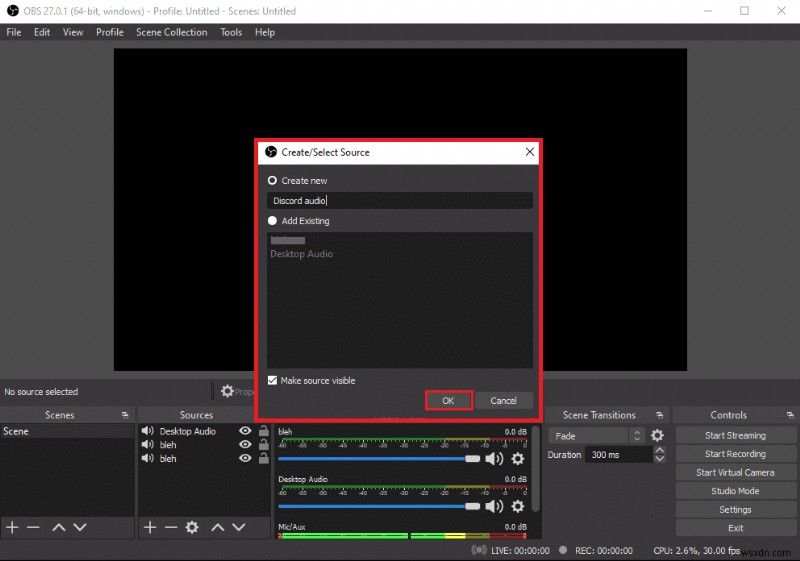
Task: Open Scene Transitions properties gear
Action: pos(657,436)
